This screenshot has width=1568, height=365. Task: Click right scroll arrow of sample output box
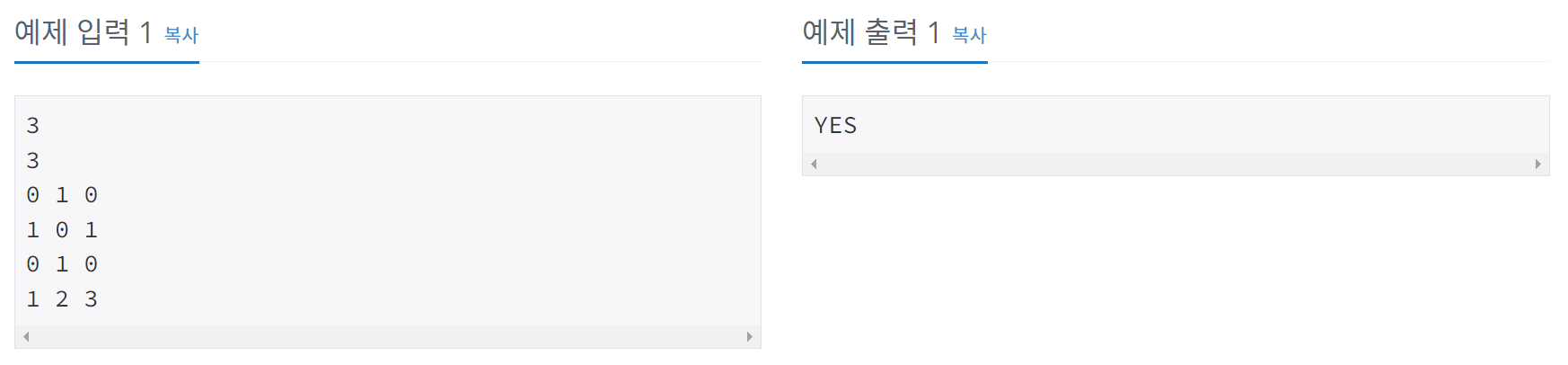tap(1537, 164)
